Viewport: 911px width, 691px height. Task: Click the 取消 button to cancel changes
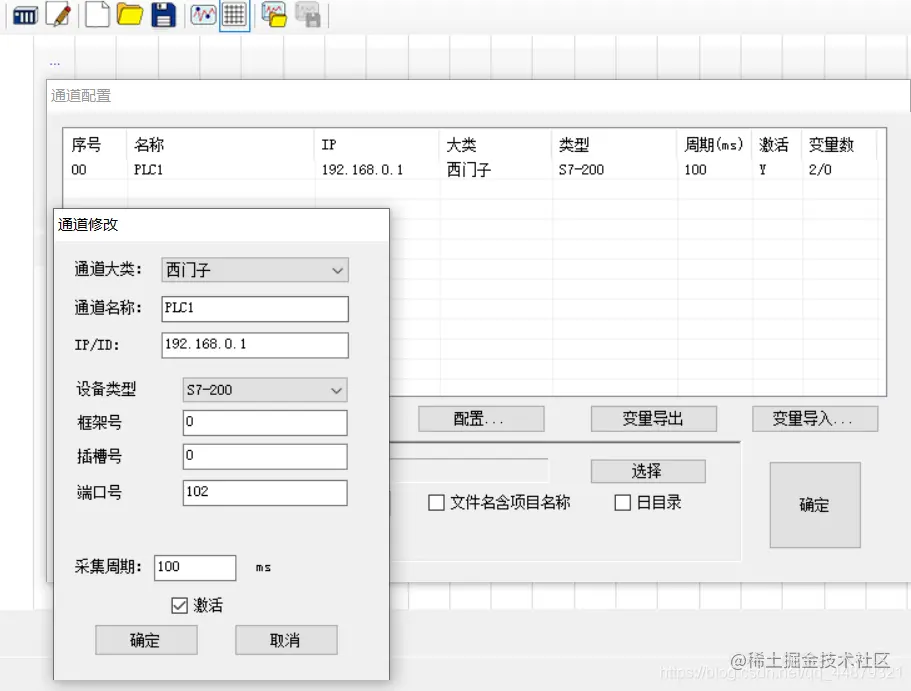(284, 640)
